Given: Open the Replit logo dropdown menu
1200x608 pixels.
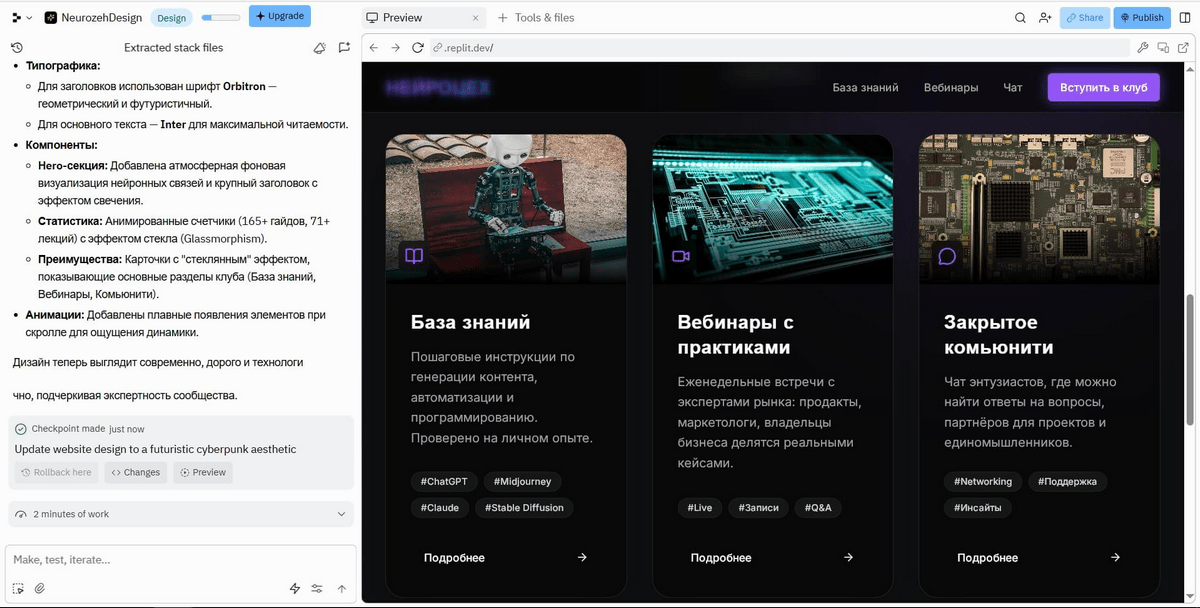Looking at the screenshot, I should (21, 17).
